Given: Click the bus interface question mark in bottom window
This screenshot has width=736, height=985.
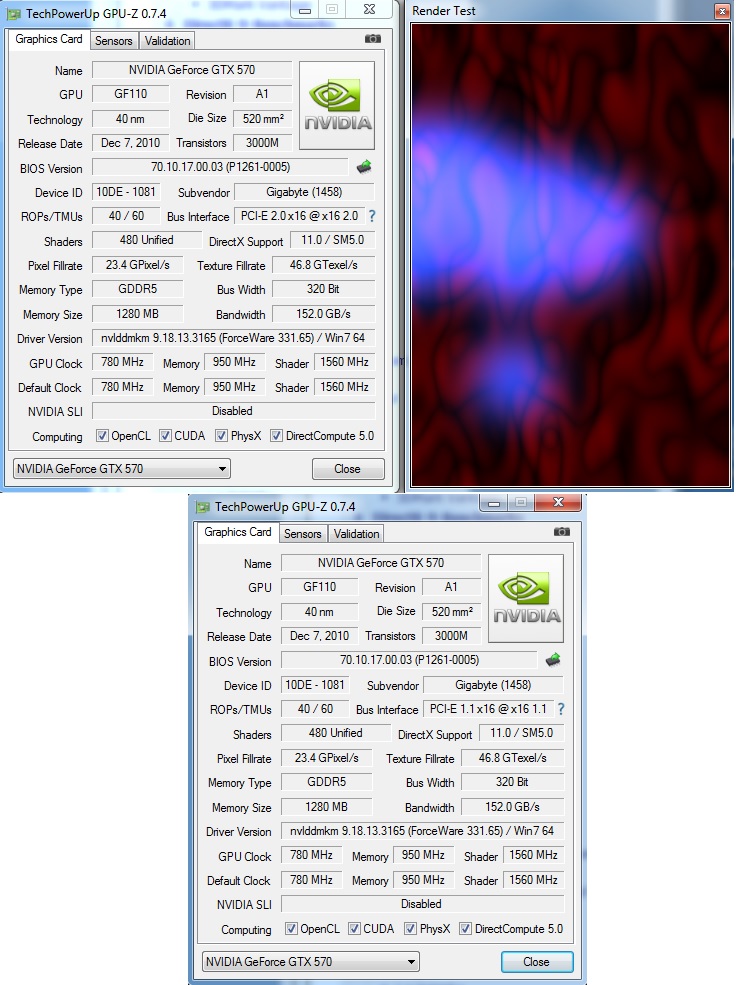Looking at the screenshot, I should (561, 709).
